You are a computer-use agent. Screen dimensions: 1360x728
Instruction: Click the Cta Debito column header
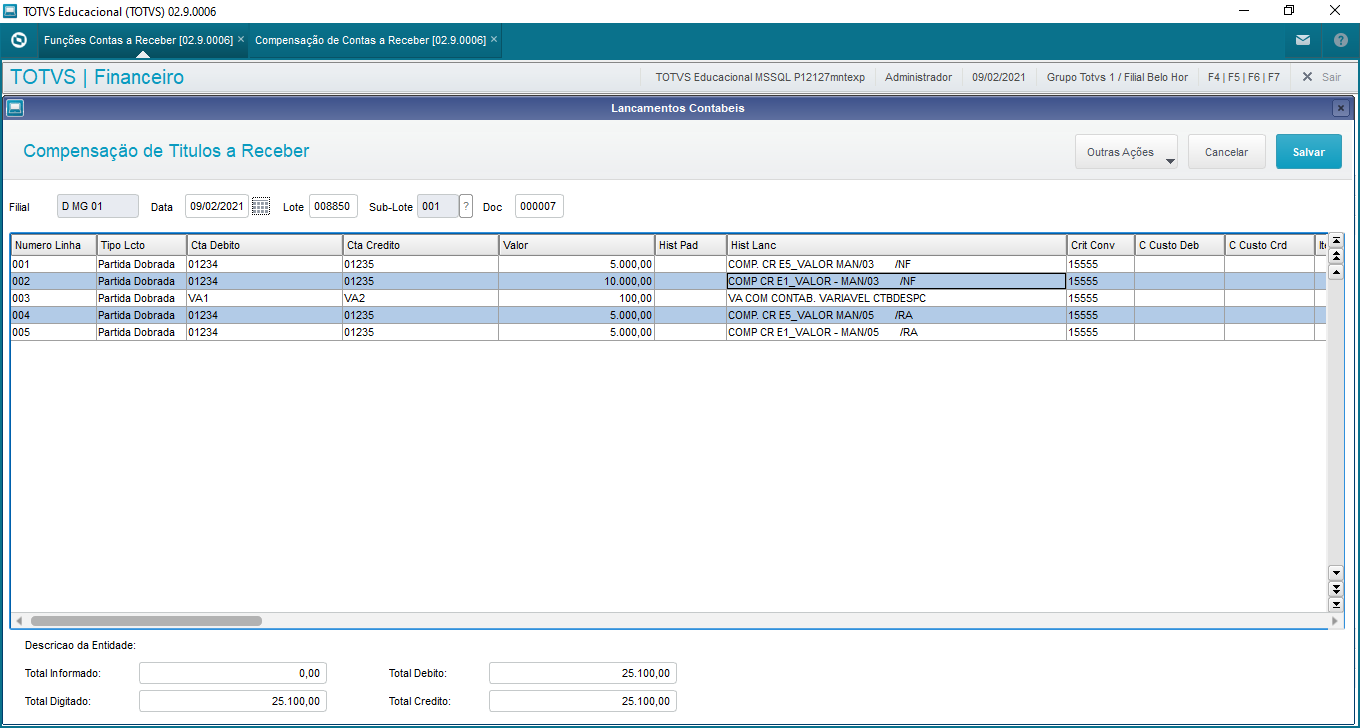click(x=264, y=245)
